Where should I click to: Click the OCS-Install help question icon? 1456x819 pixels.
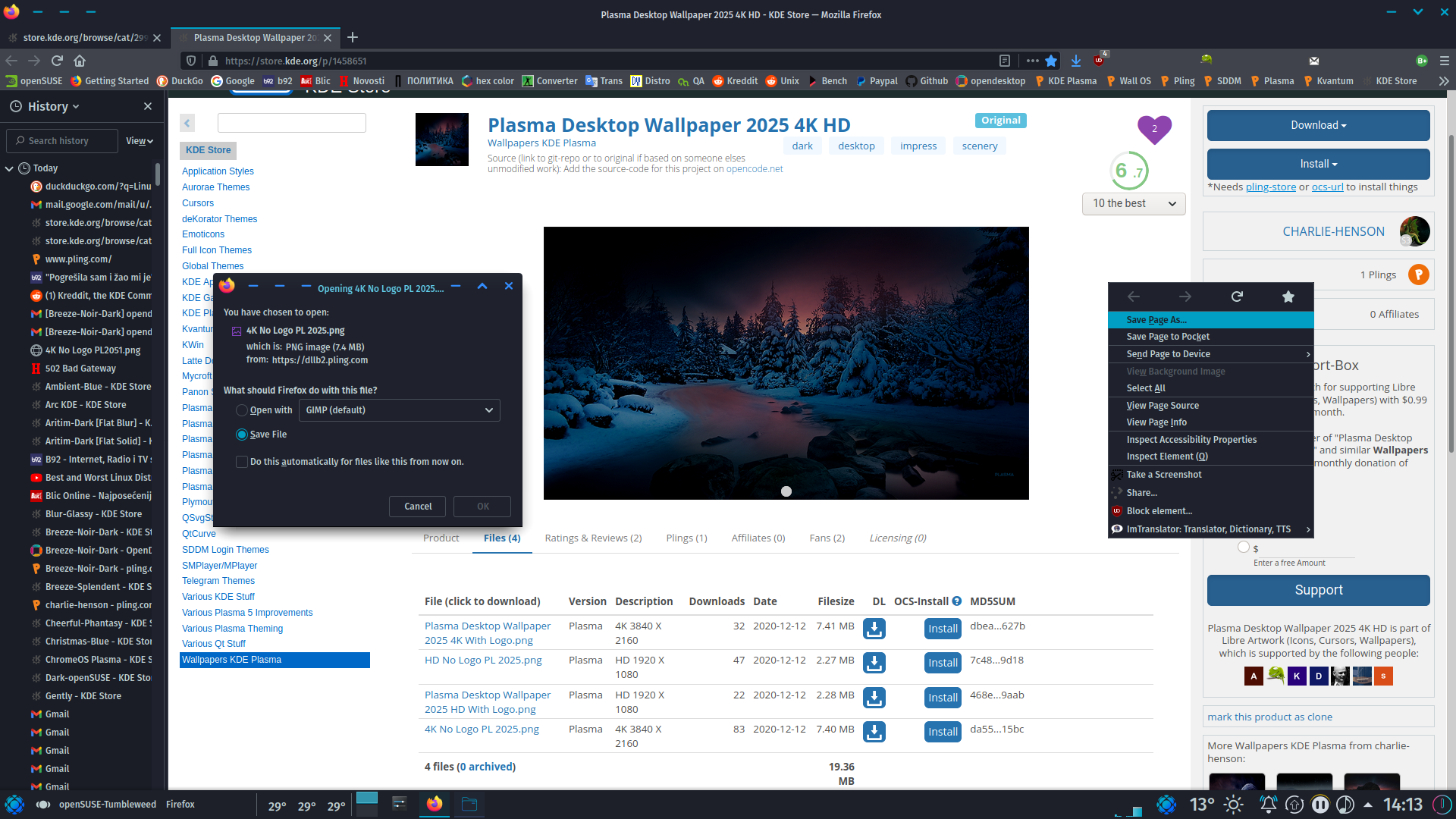click(957, 601)
